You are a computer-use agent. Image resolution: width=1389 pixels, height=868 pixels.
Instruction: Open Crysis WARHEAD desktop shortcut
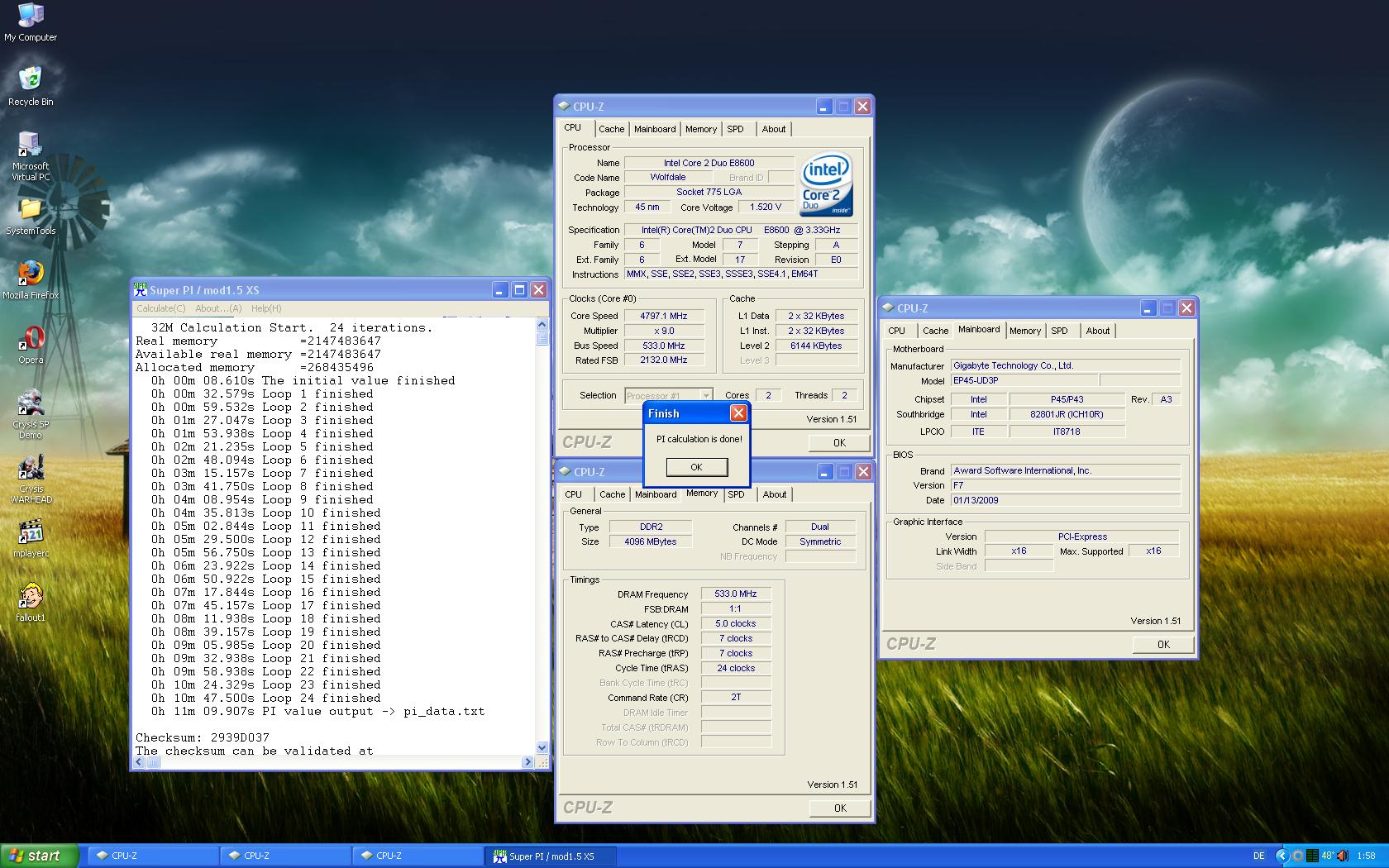(31, 470)
